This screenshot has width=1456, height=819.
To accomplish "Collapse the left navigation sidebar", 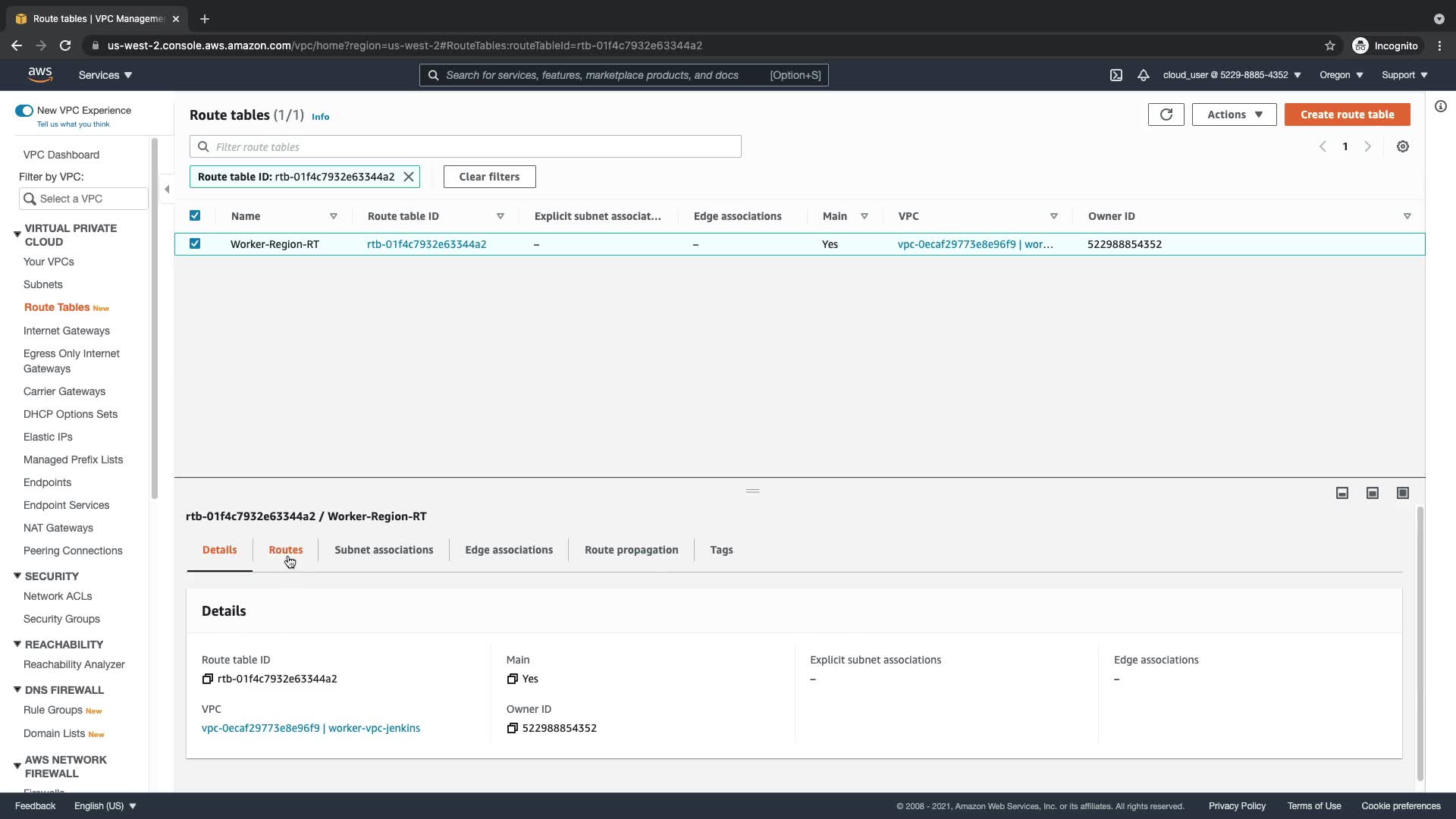I will point(167,190).
